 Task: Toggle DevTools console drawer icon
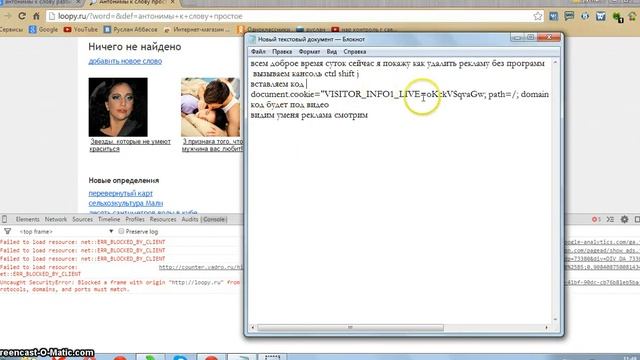pos(610,220)
